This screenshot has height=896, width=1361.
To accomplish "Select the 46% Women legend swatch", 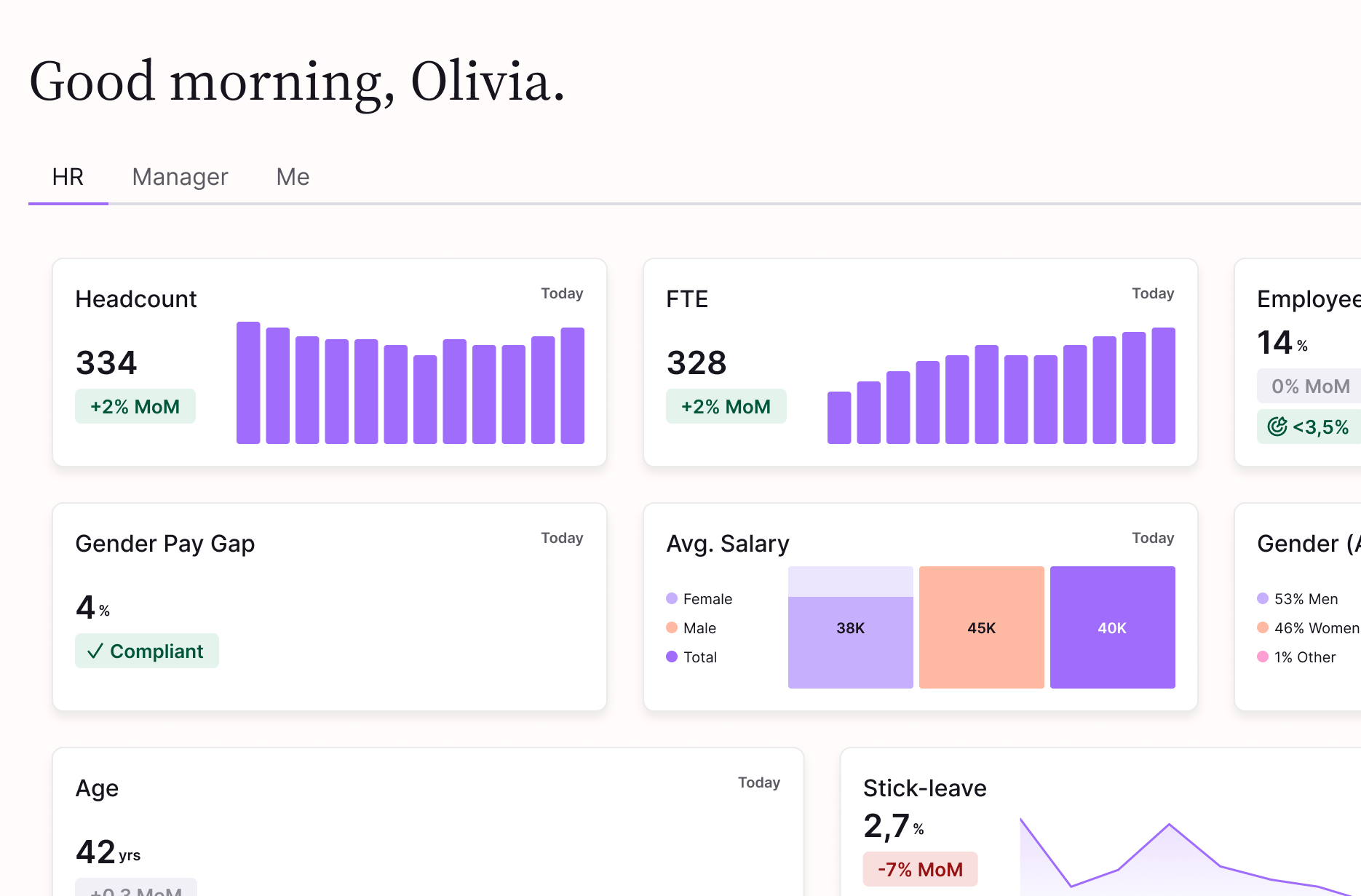I will click(x=1263, y=627).
